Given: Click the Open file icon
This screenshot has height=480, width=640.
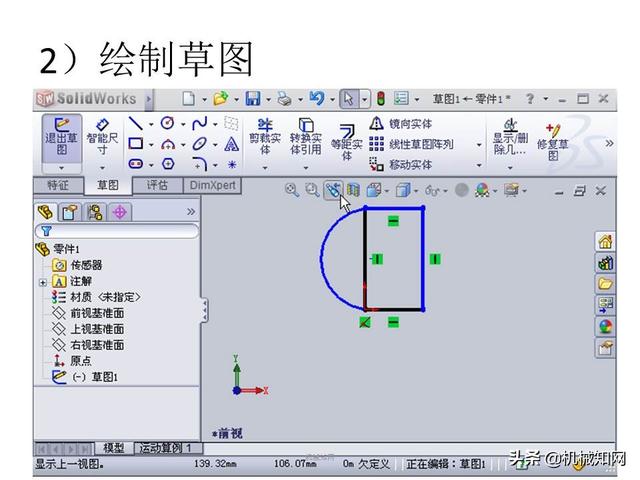Looking at the screenshot, I should point(220,99).
